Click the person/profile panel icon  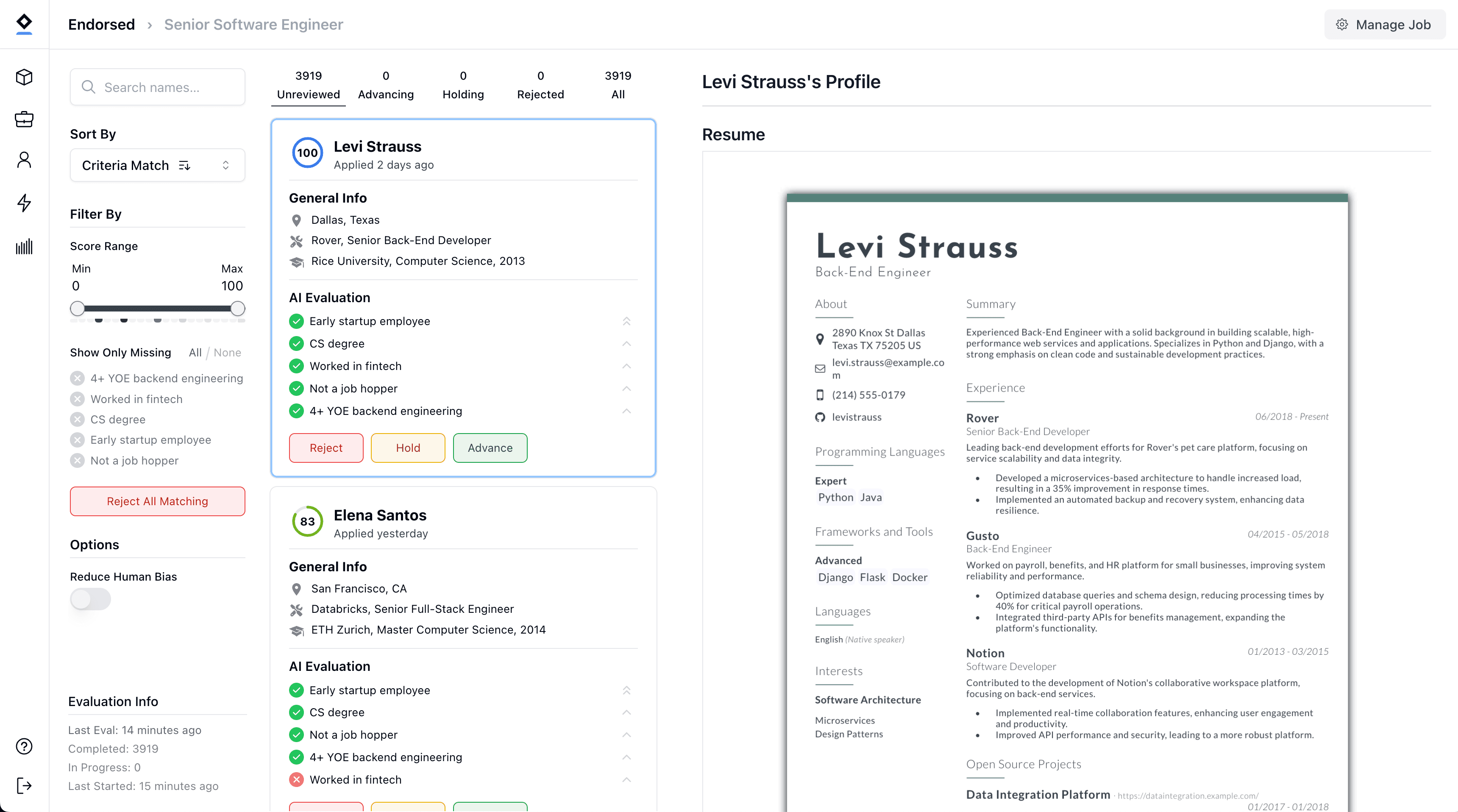[24, 160]
